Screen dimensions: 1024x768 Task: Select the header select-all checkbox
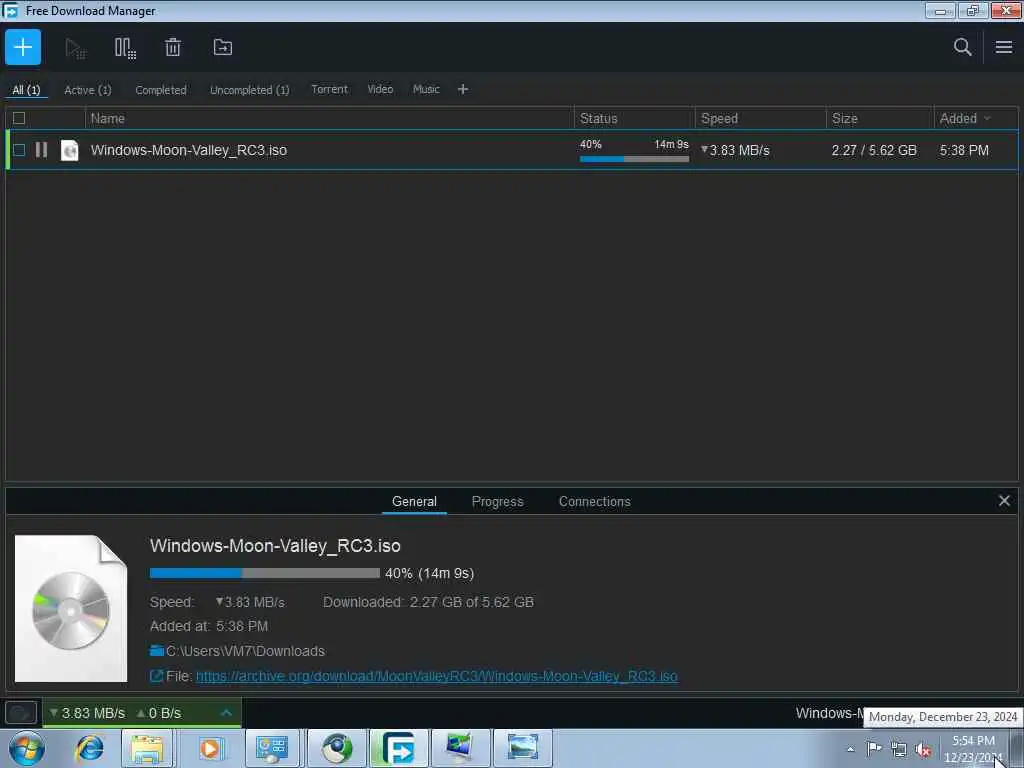tap(19, 118)
